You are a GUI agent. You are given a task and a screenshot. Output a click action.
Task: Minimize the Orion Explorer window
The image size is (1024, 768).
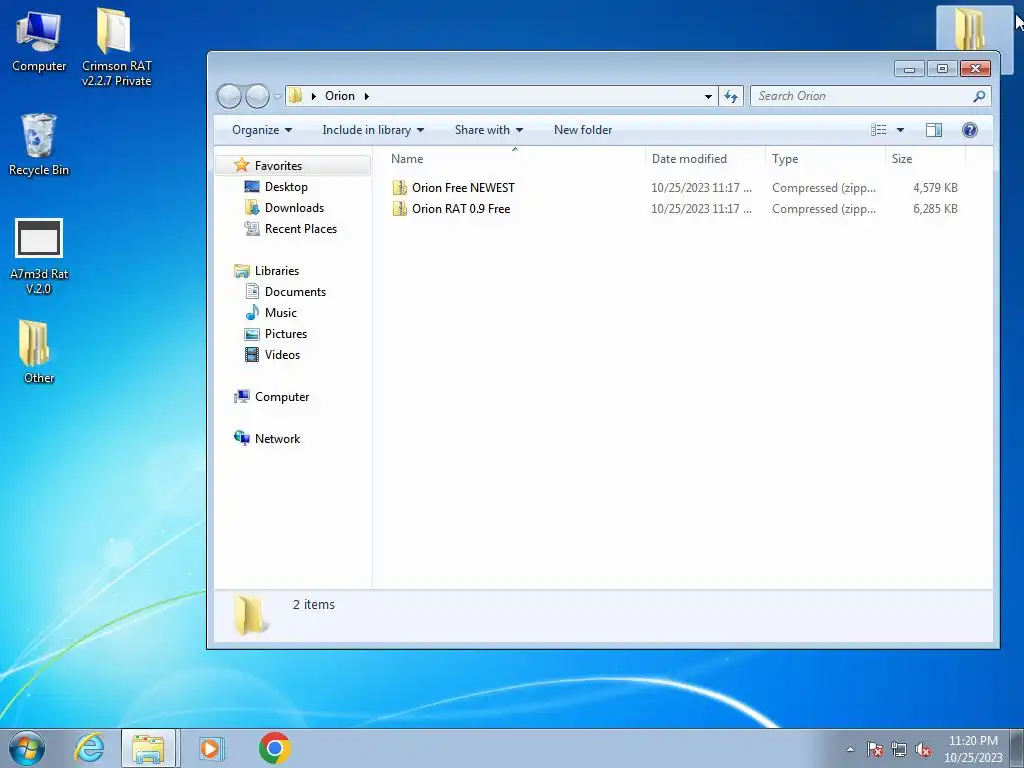909,69
